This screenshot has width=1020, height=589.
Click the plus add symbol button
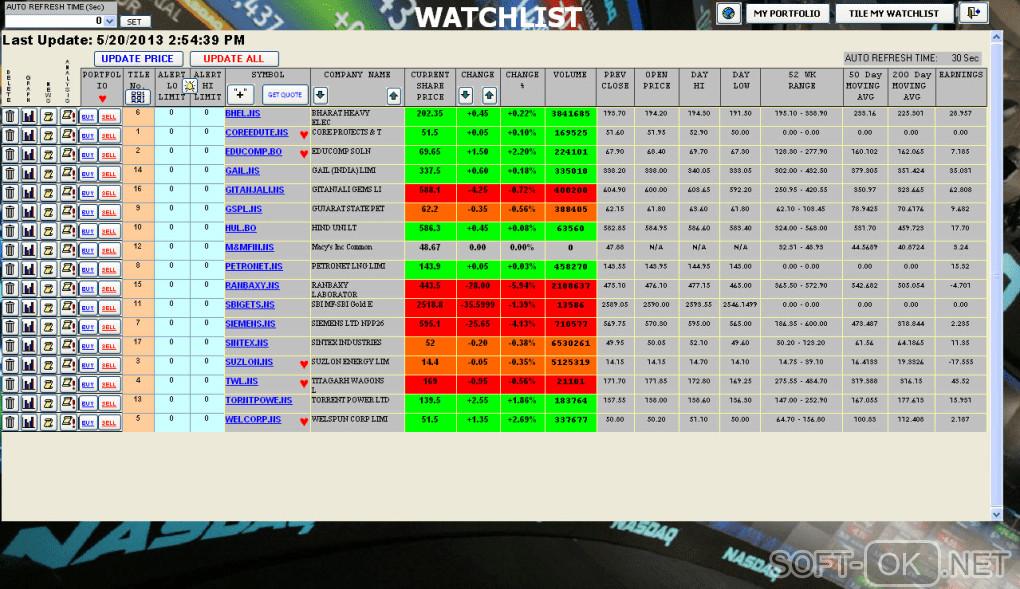240,94
